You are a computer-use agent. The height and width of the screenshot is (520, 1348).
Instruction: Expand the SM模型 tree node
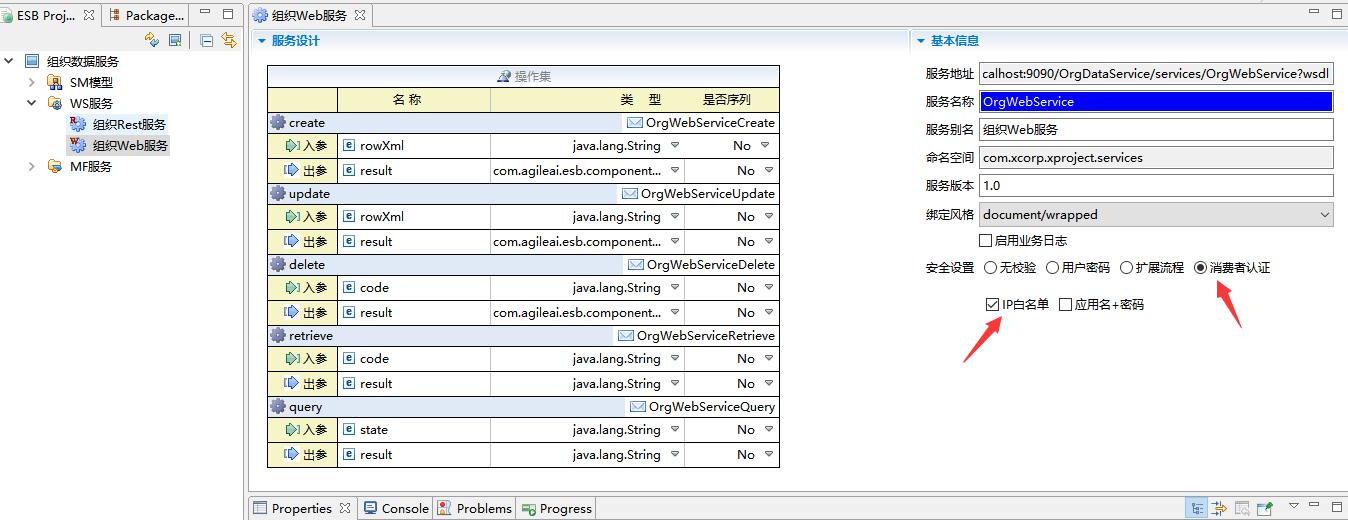click(31, 82)
